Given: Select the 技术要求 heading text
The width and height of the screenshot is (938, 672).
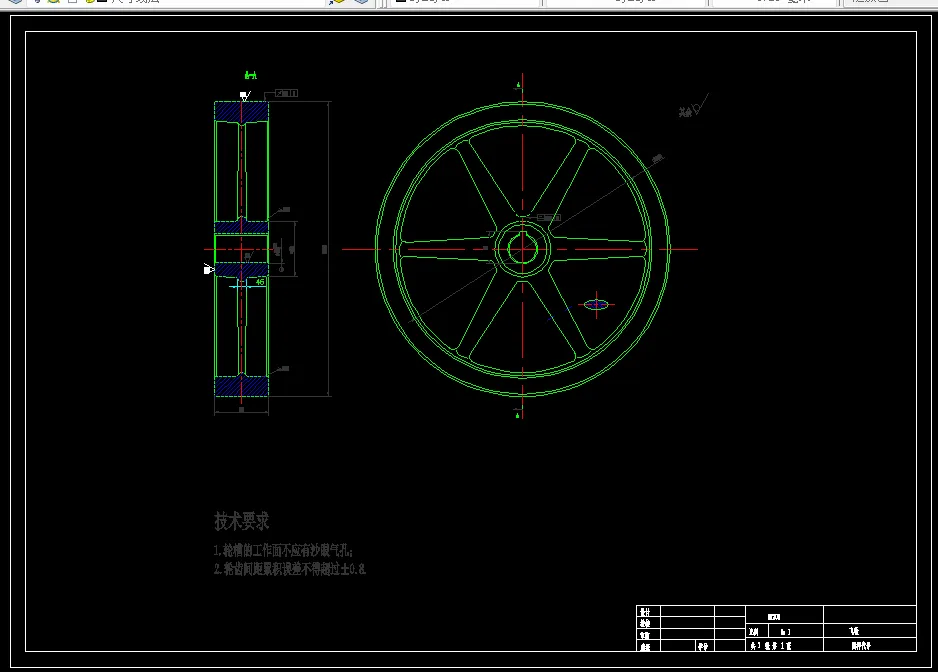Looking at the screenshot, I should click(242, 521).
